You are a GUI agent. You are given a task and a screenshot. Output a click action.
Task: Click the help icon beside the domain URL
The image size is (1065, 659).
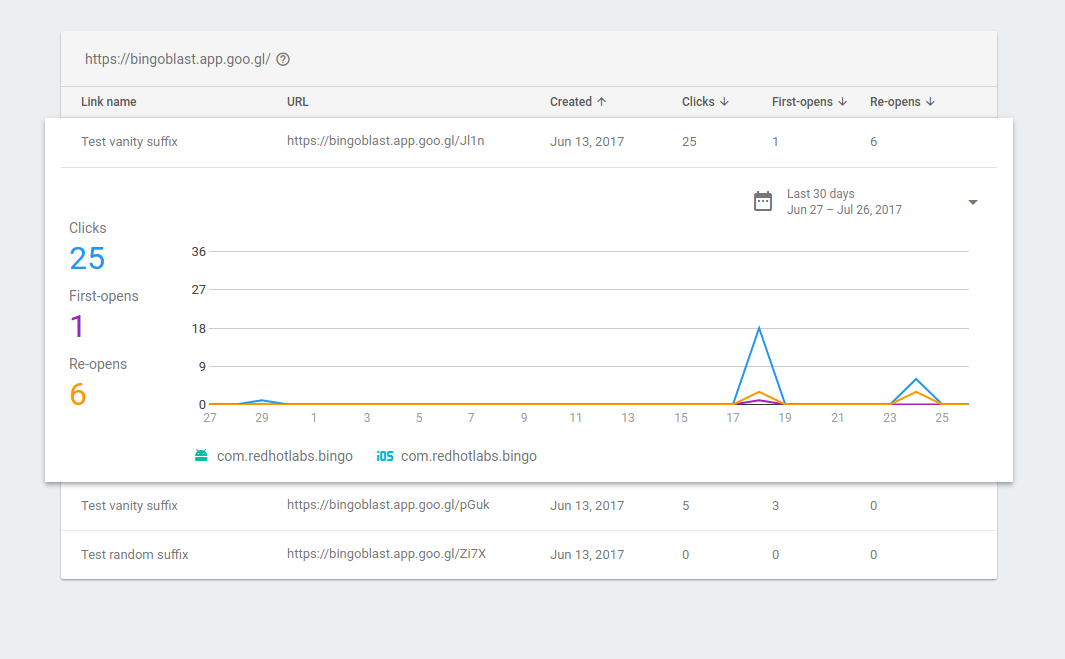pyautogui.click(x=283, y=60)
